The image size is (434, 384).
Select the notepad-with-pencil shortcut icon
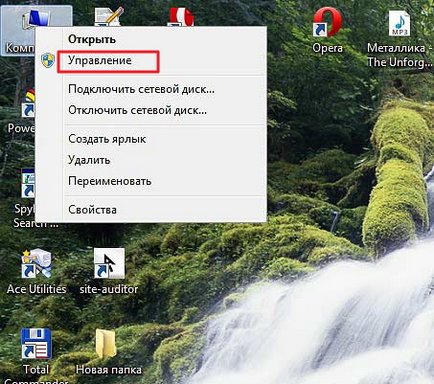pyautogui.click(x=109, y=17)
